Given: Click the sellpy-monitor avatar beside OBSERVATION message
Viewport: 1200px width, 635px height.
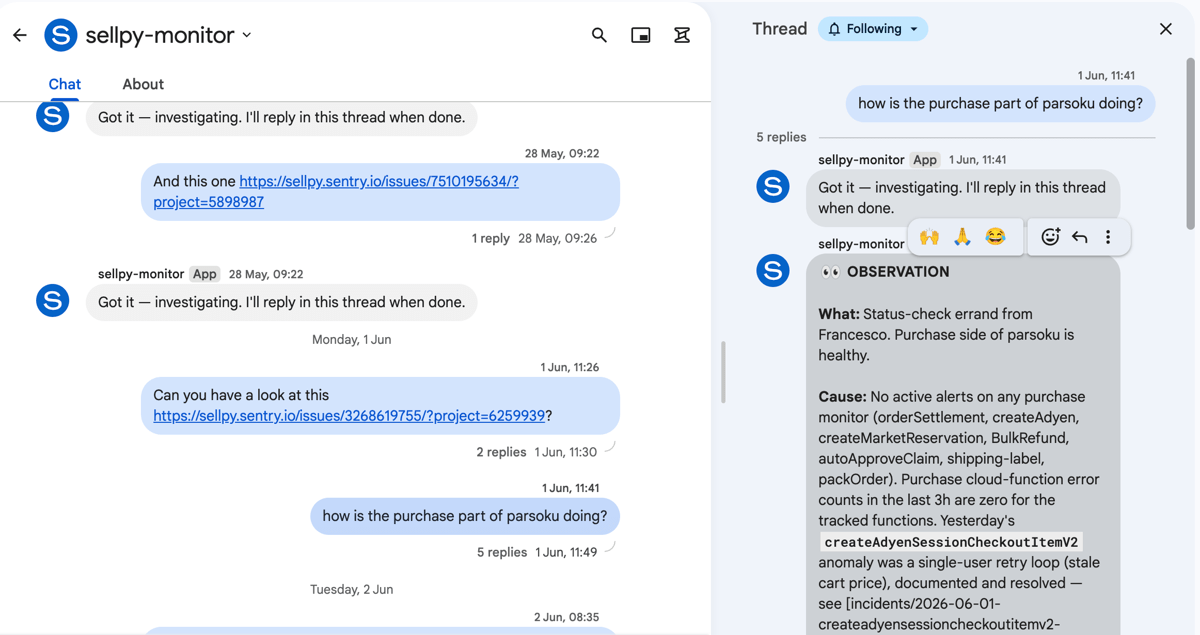Looking at the screenshot, I should 773,271.
